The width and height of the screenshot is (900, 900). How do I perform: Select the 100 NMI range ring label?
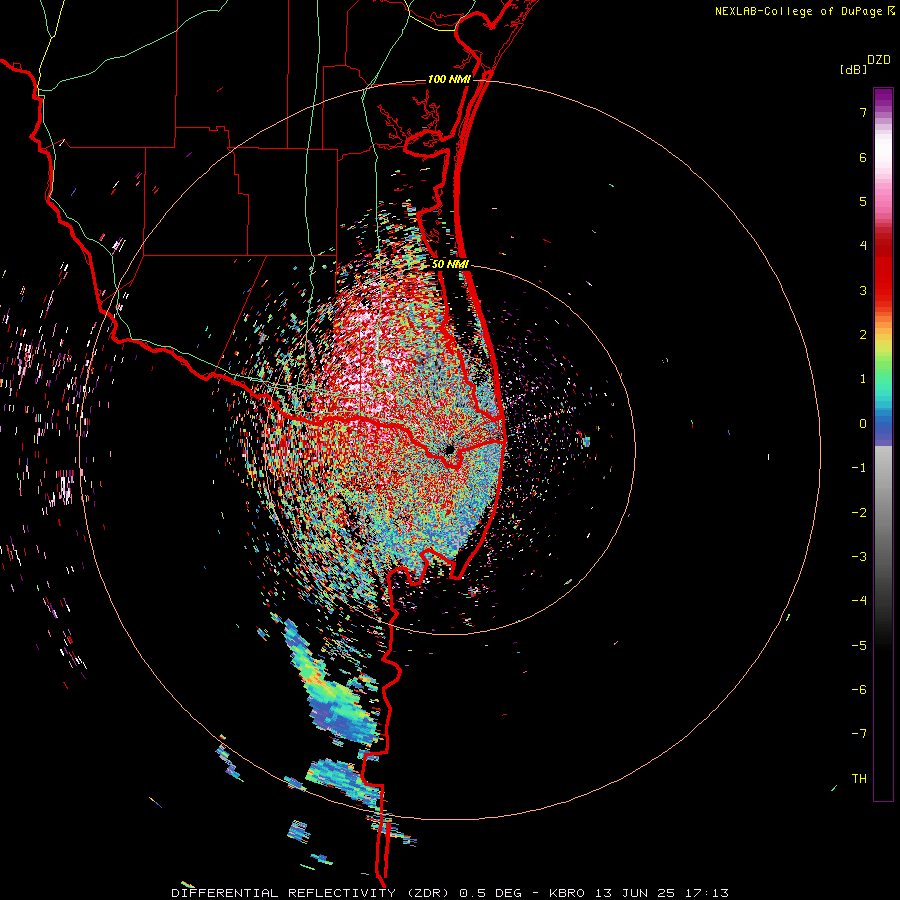pos(449,79)
